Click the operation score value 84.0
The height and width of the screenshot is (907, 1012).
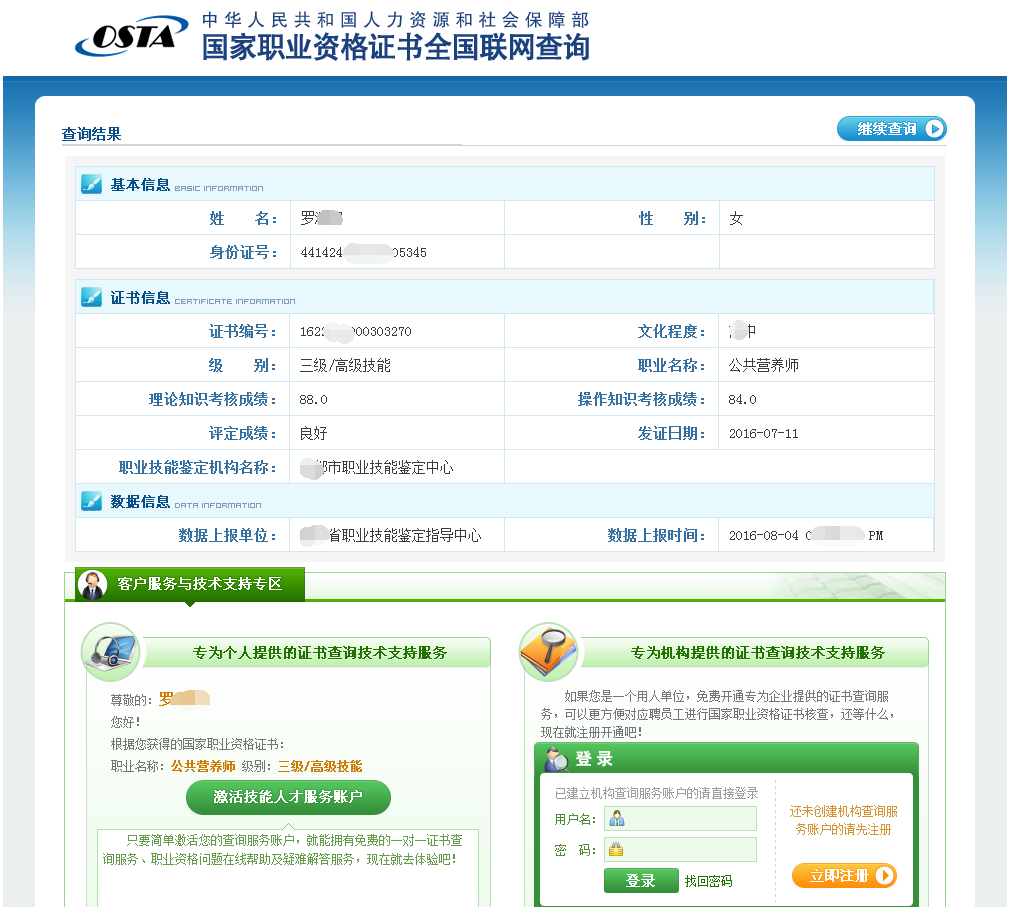click(742, 400)
